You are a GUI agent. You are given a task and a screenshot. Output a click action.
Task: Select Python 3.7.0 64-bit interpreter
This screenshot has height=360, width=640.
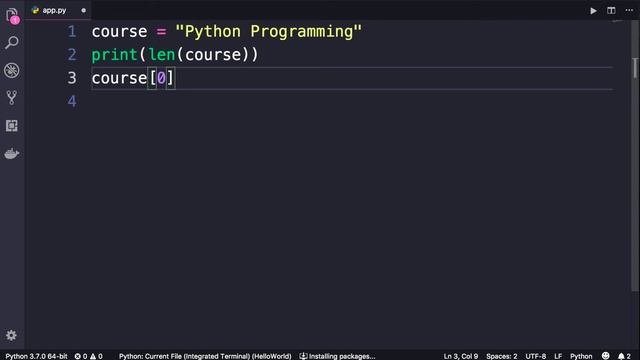36,356
